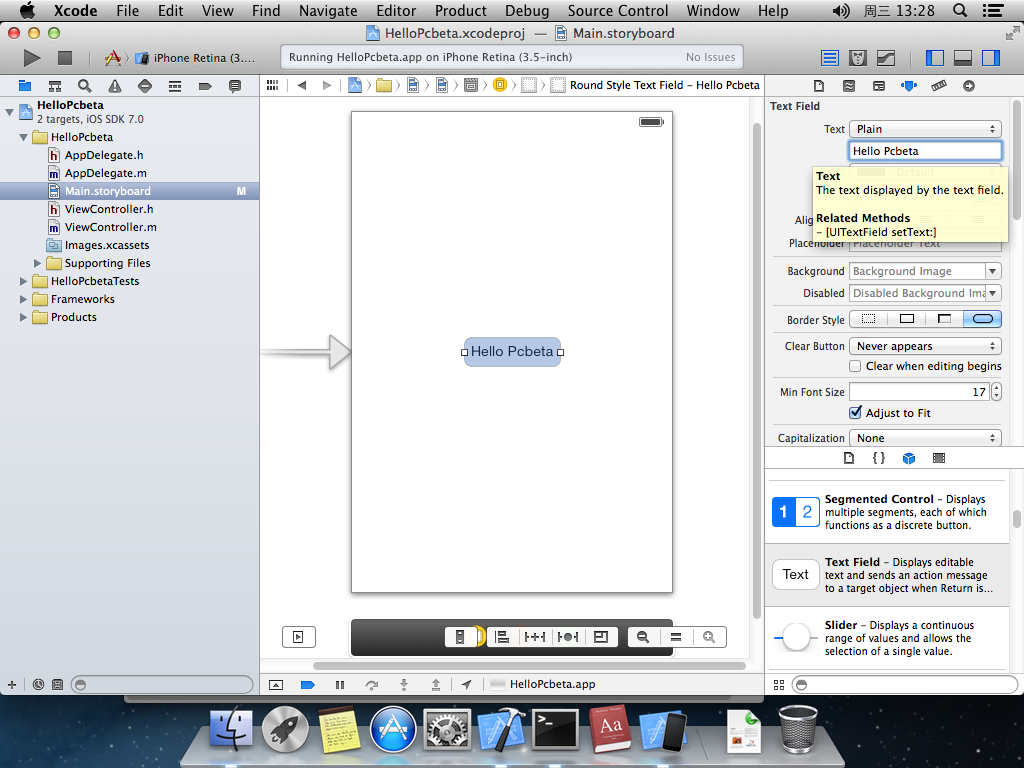The width and height of the screenshot is (1024, 768).
Task: Go back in jump bar history
Action: [302, 86]
